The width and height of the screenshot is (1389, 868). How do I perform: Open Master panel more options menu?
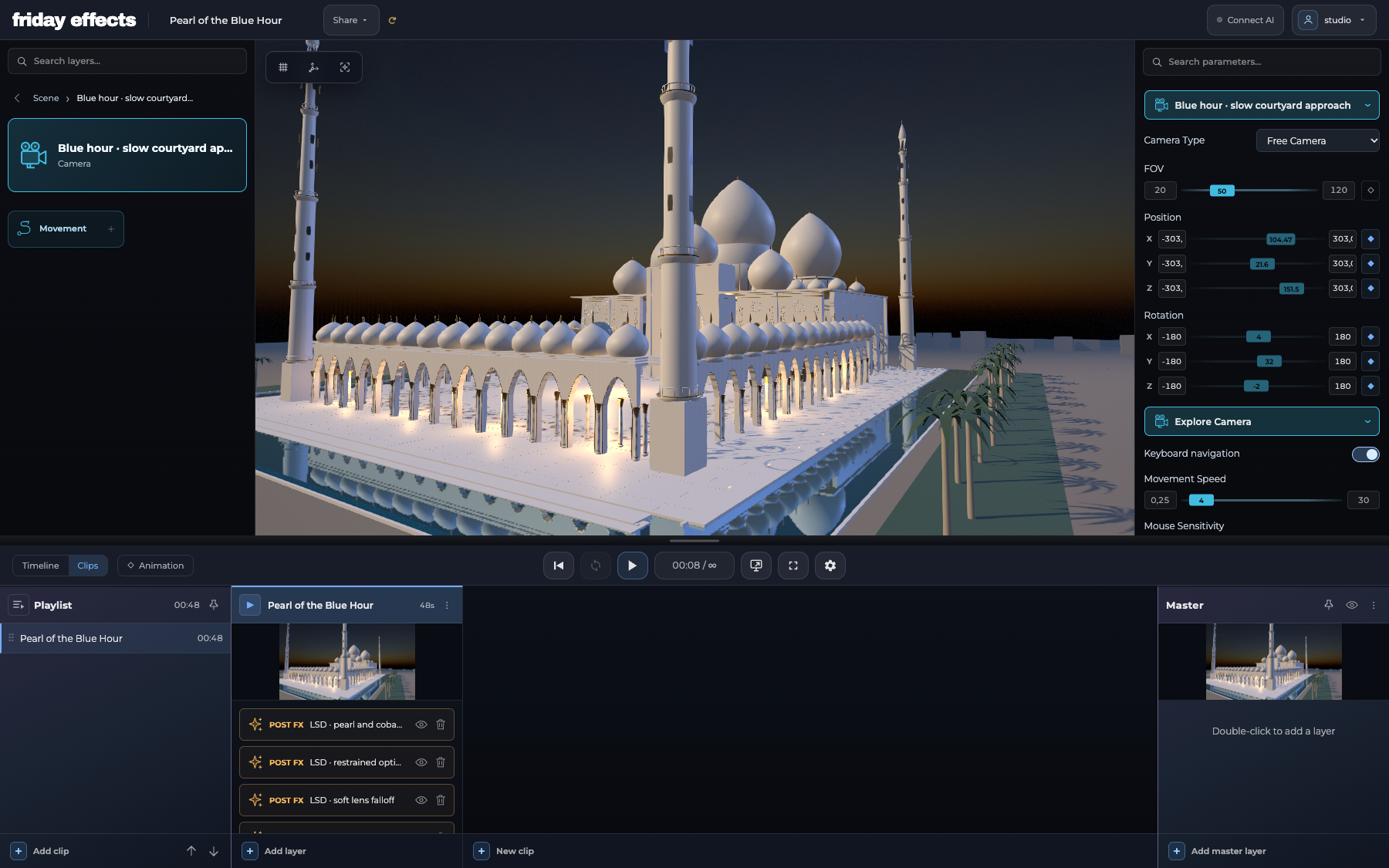1374,605
